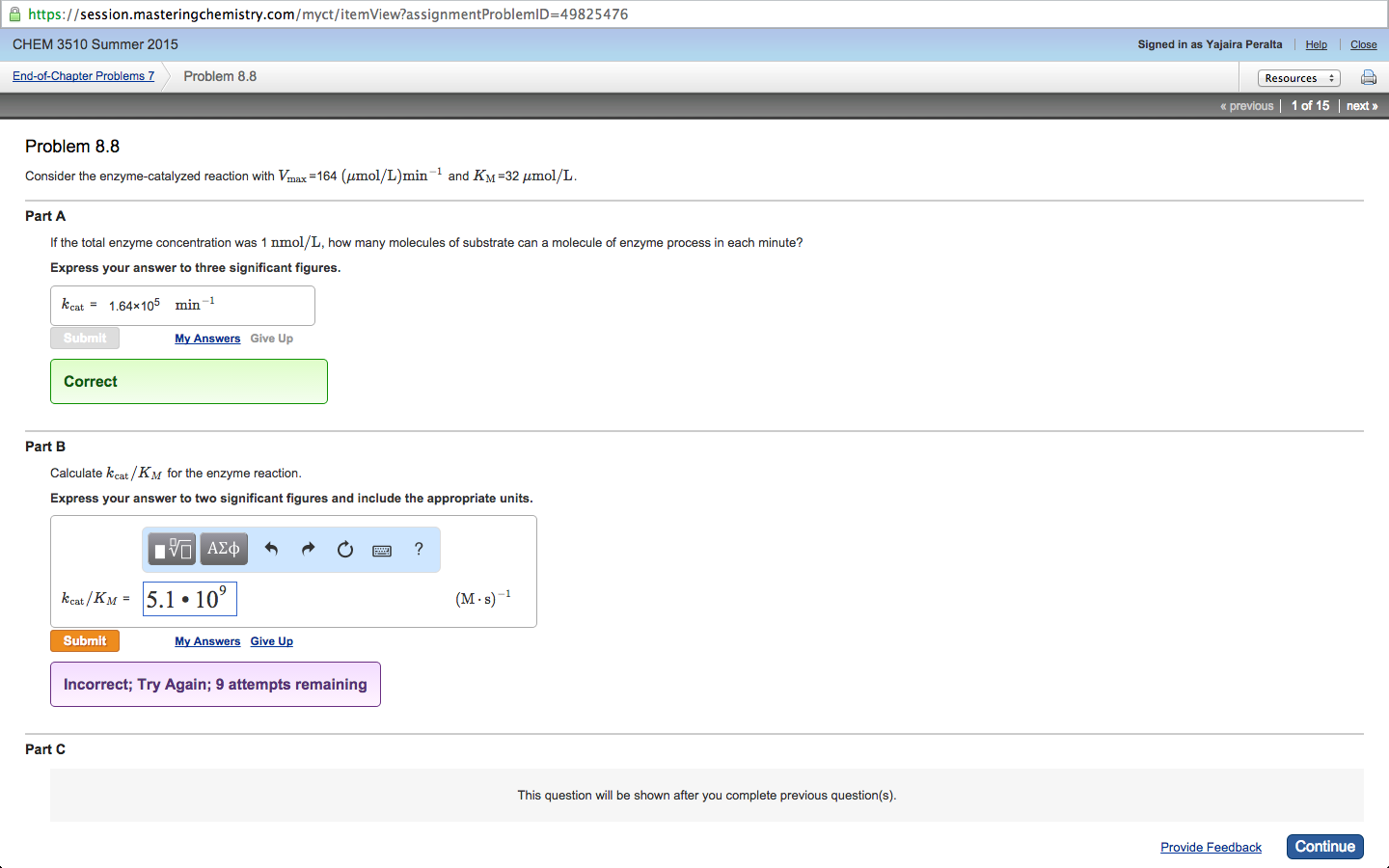
Task: Click Provide Feedback link
Action: click(x=1211, y=847)
